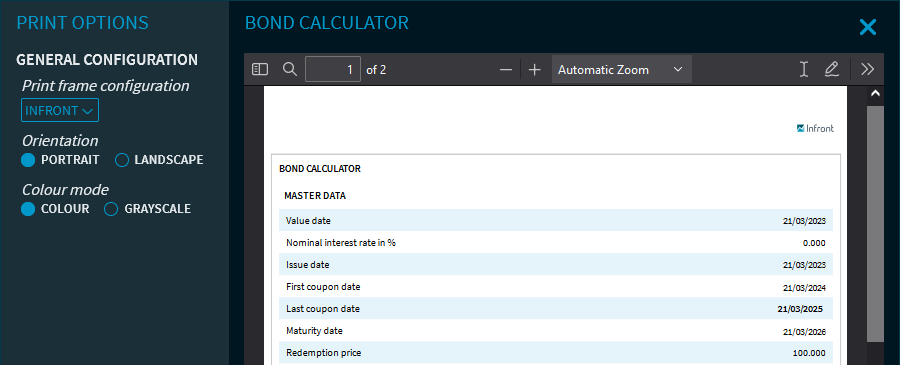The image size is (900, 365).
Task: Open the find-in-document search icon
Action: coord(290,69)
